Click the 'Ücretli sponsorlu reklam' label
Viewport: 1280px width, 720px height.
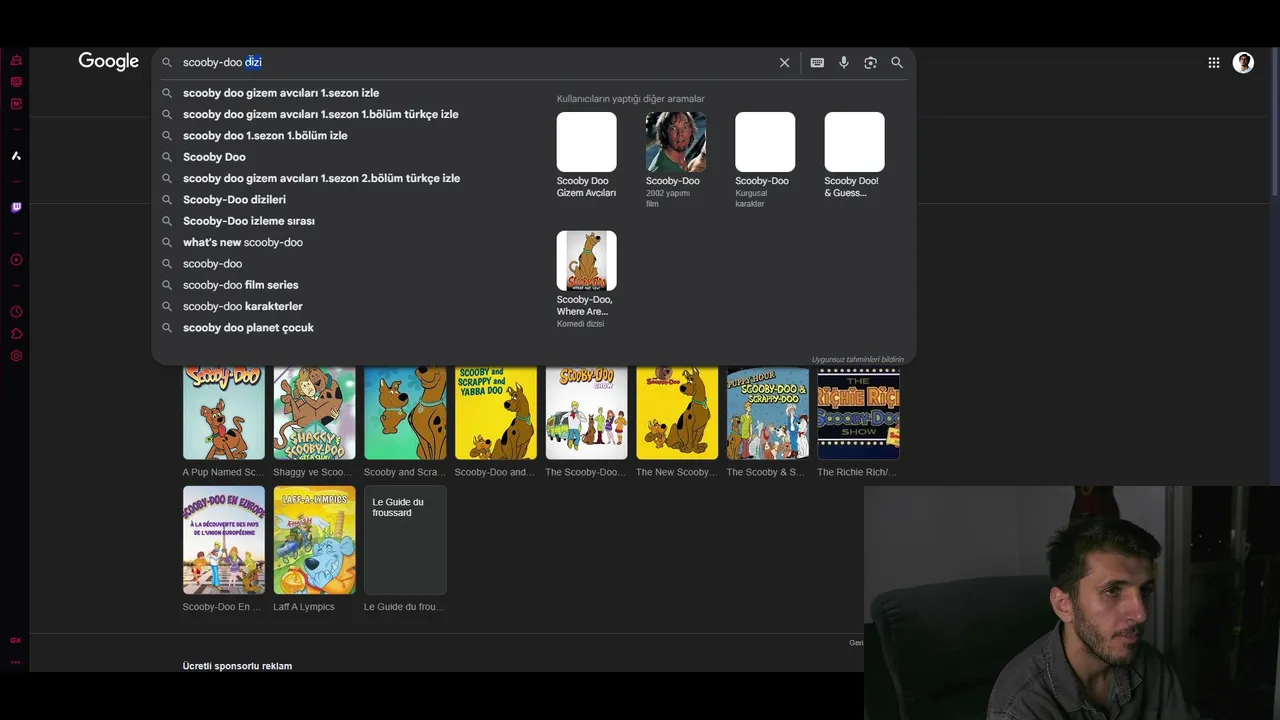pos(237,666)
